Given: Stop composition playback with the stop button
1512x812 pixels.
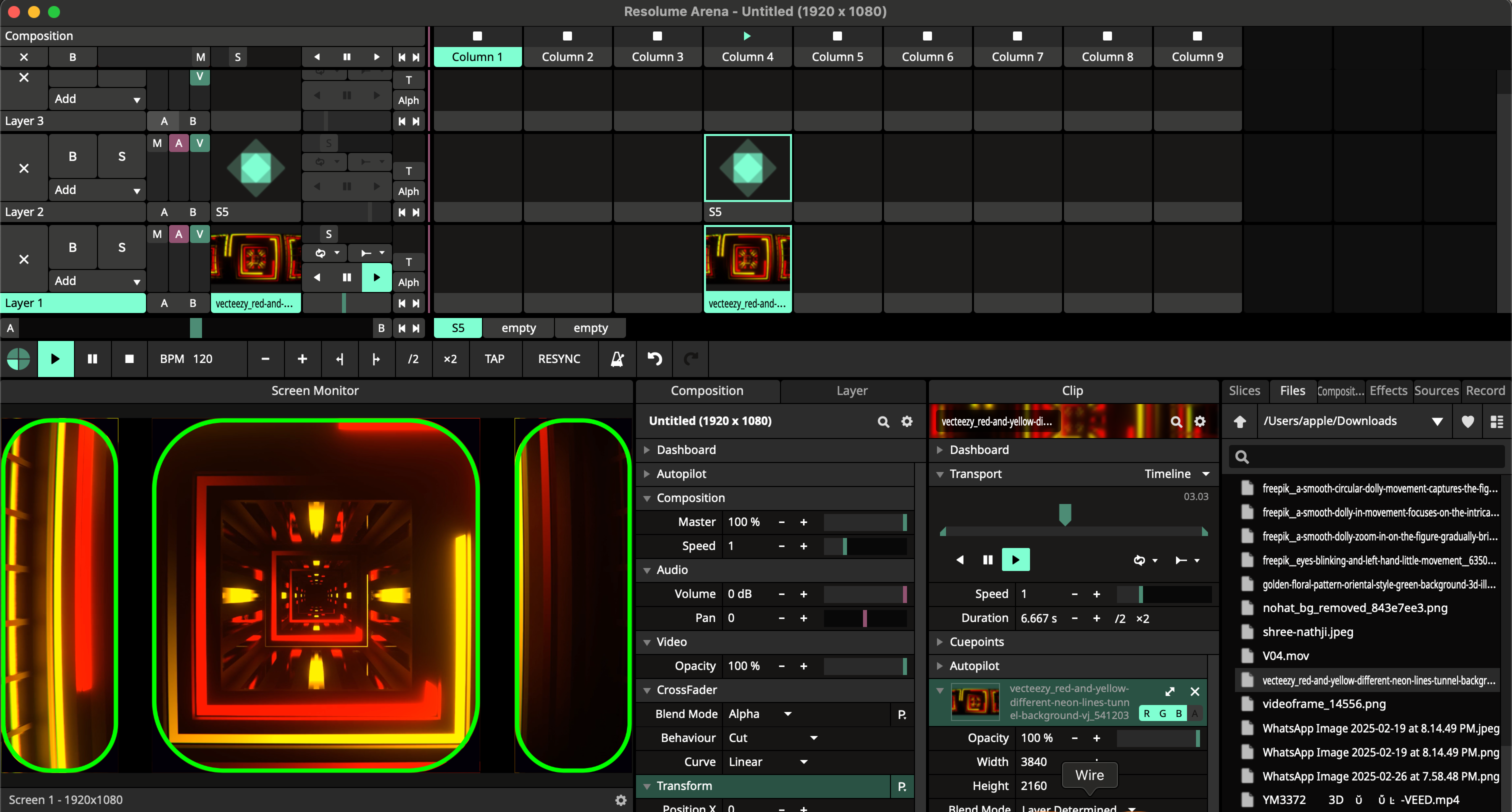Looking at the screenshot, I should (129, 358).
